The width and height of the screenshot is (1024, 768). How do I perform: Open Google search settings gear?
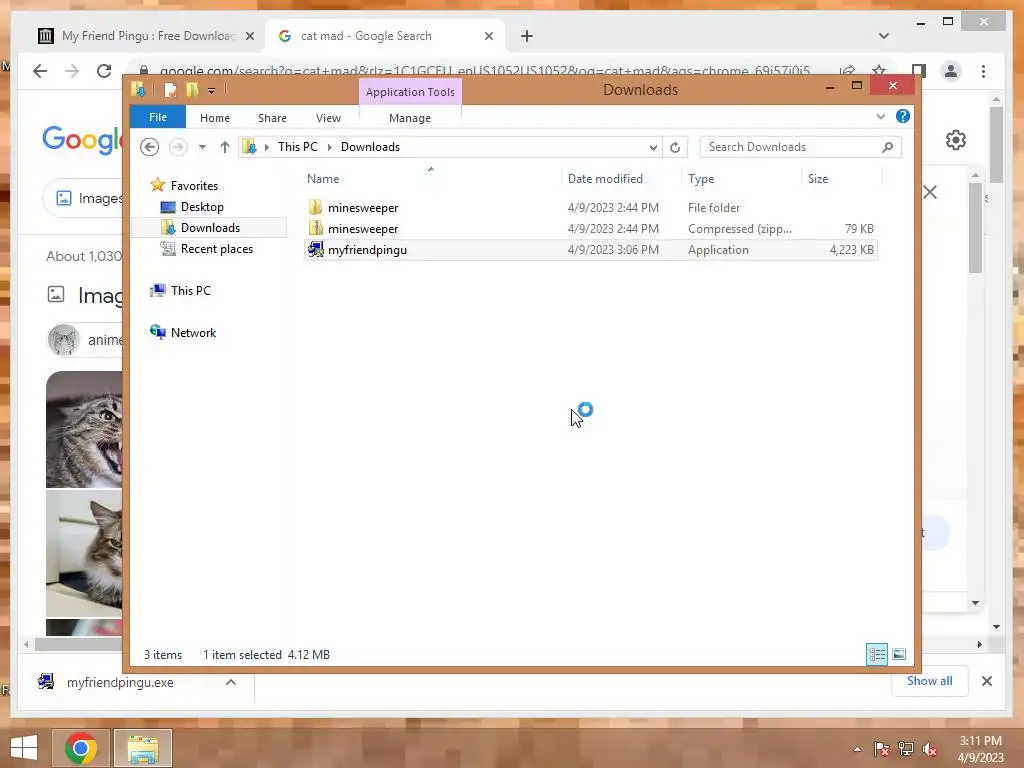coord(955,140)
